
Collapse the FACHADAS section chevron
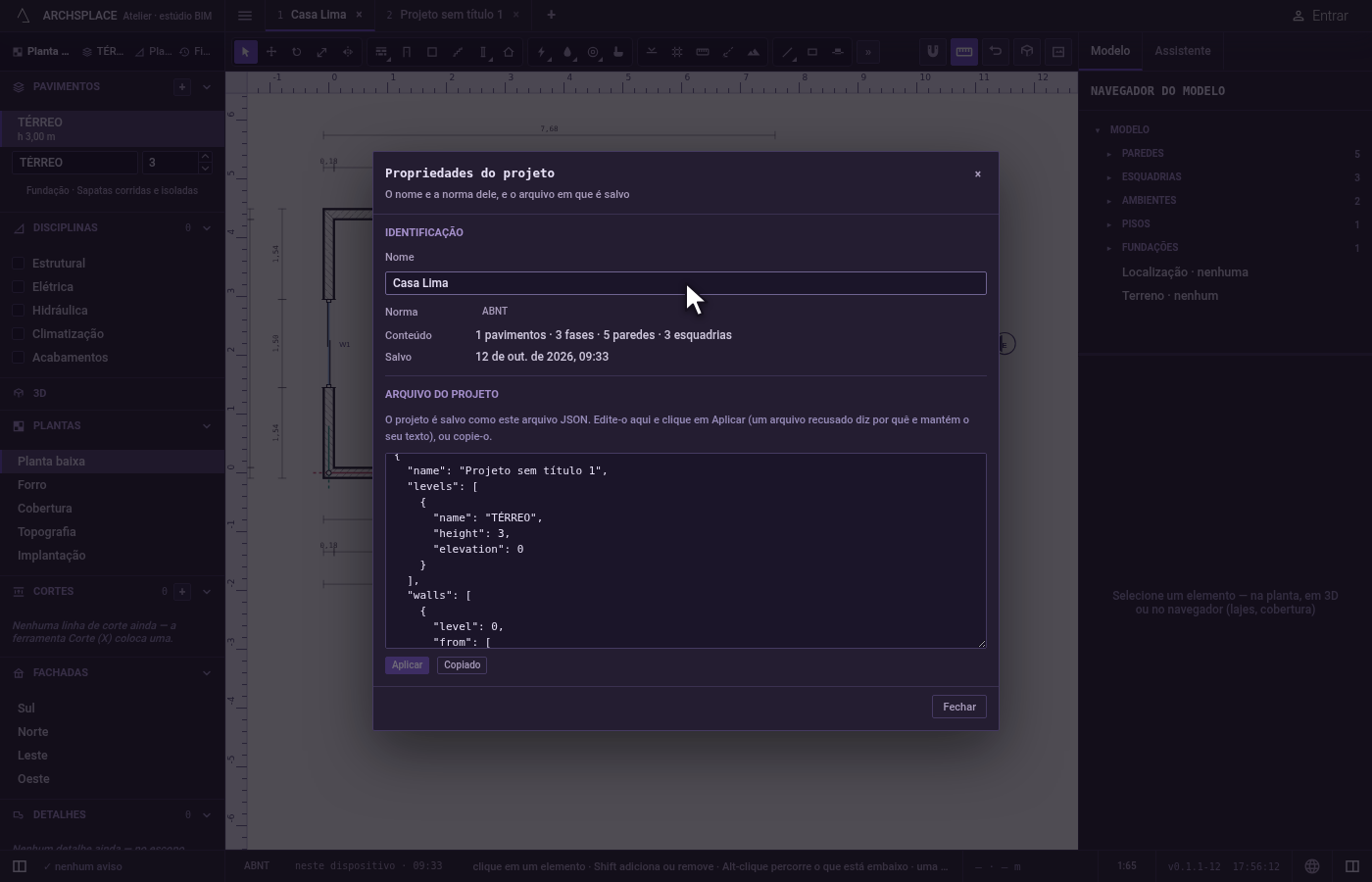pyautogui.click(x=206, y=673)
